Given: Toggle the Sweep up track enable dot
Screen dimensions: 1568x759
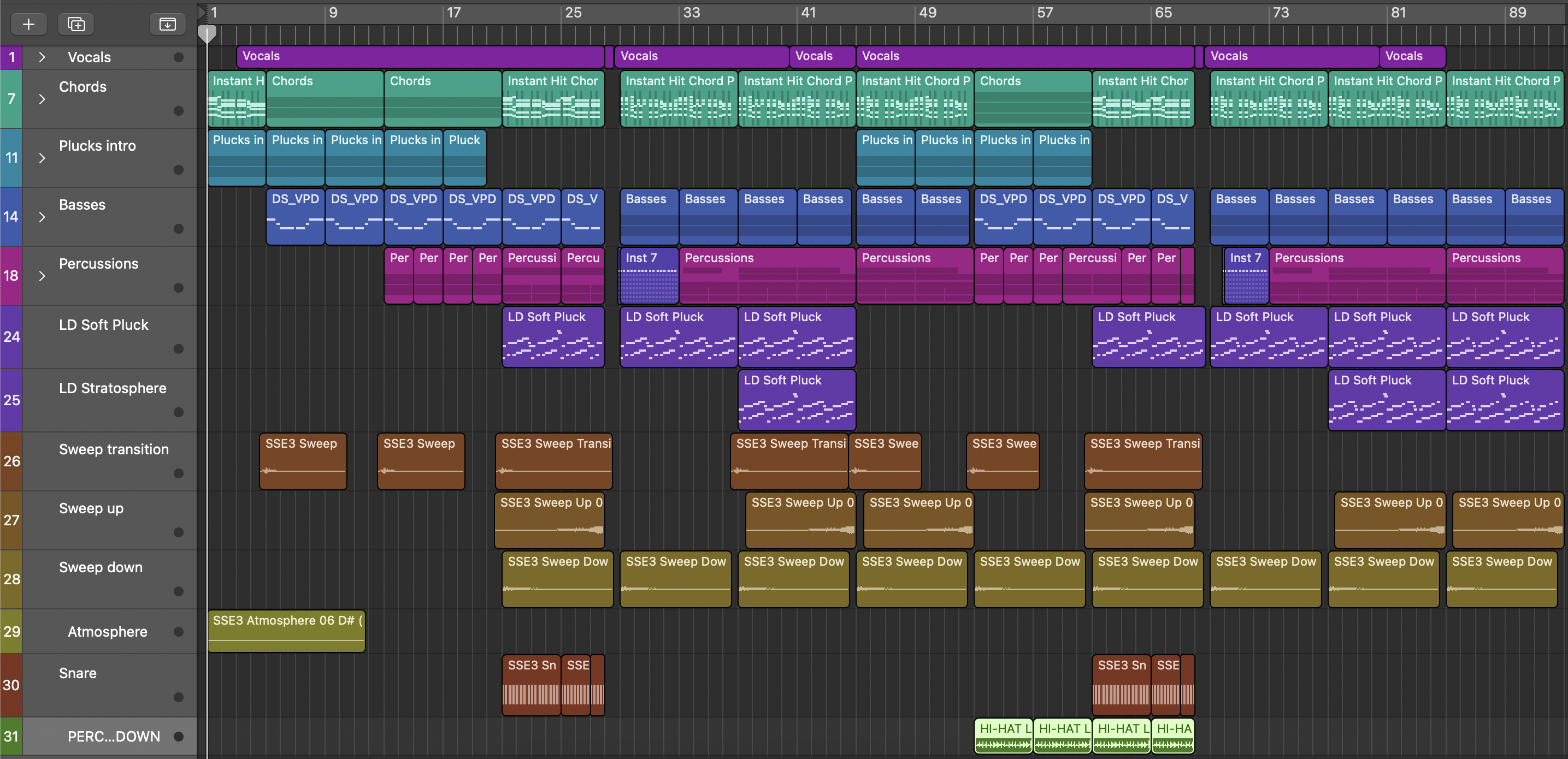Looking at the screenshot, I should click(178, 532).
